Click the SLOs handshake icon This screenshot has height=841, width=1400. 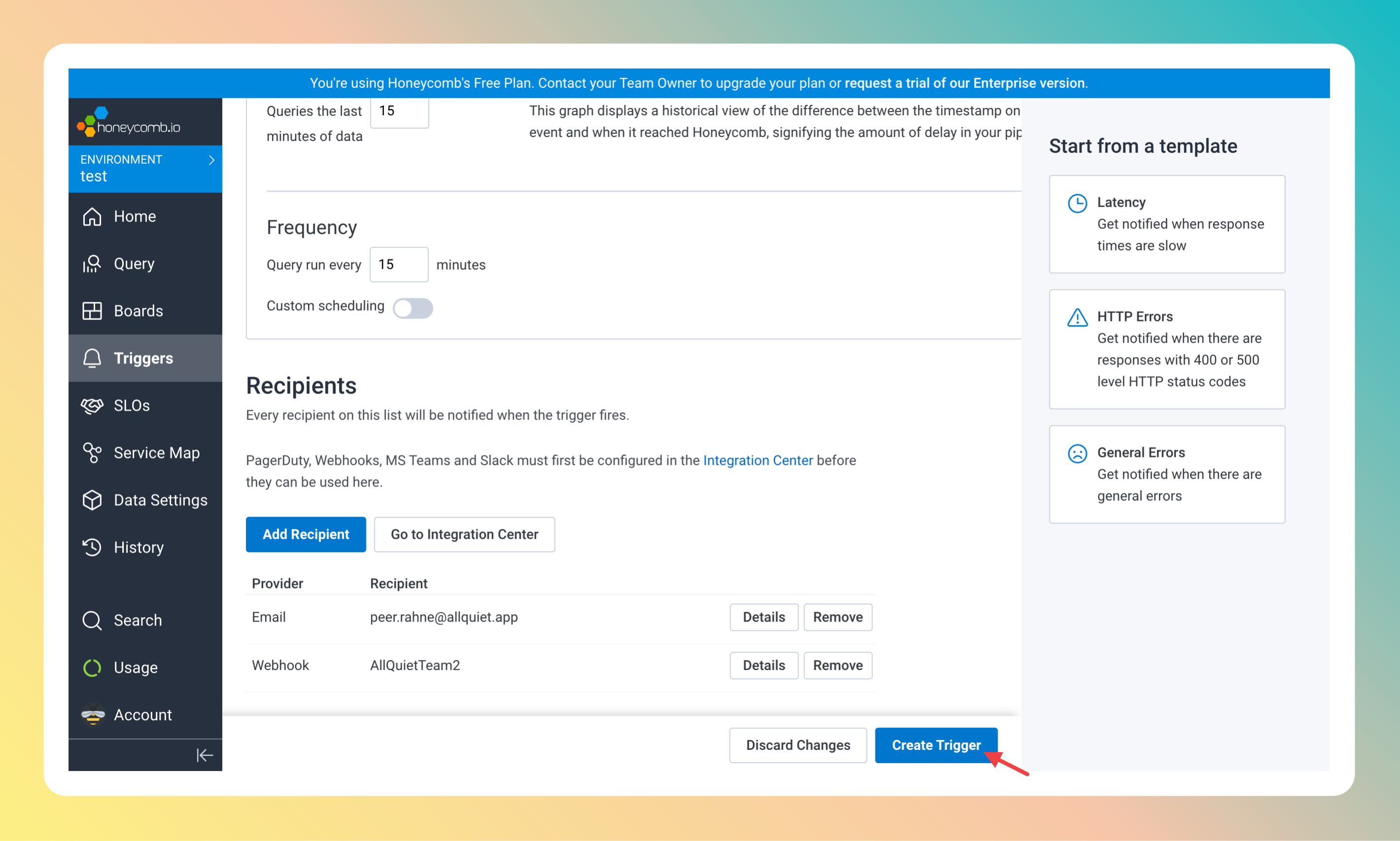92,405
